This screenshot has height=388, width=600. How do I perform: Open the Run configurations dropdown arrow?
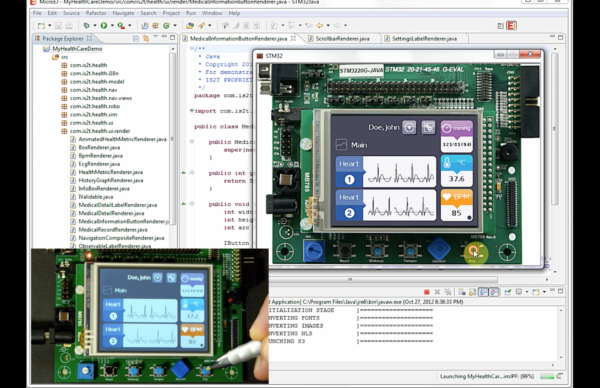[112, 26]
